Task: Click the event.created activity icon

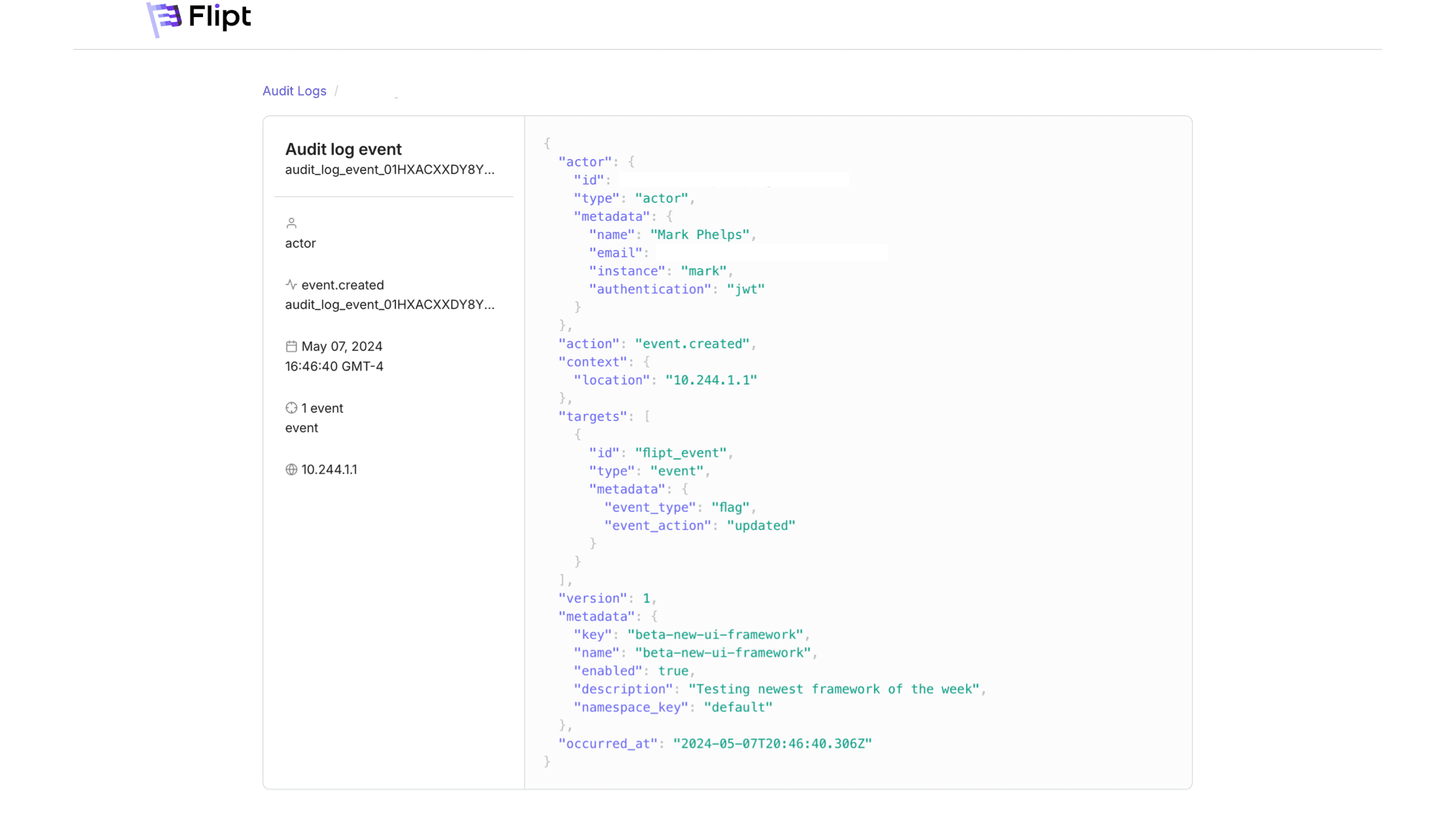Action: [x=291, y=285]
